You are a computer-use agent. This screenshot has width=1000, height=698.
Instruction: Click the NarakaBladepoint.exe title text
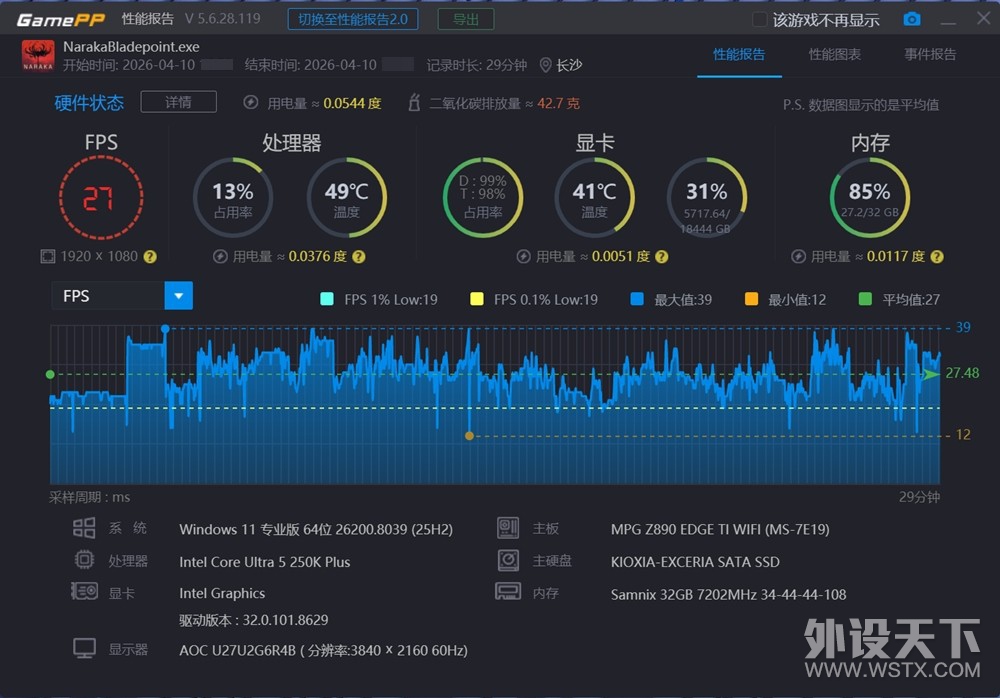point(131,47)
